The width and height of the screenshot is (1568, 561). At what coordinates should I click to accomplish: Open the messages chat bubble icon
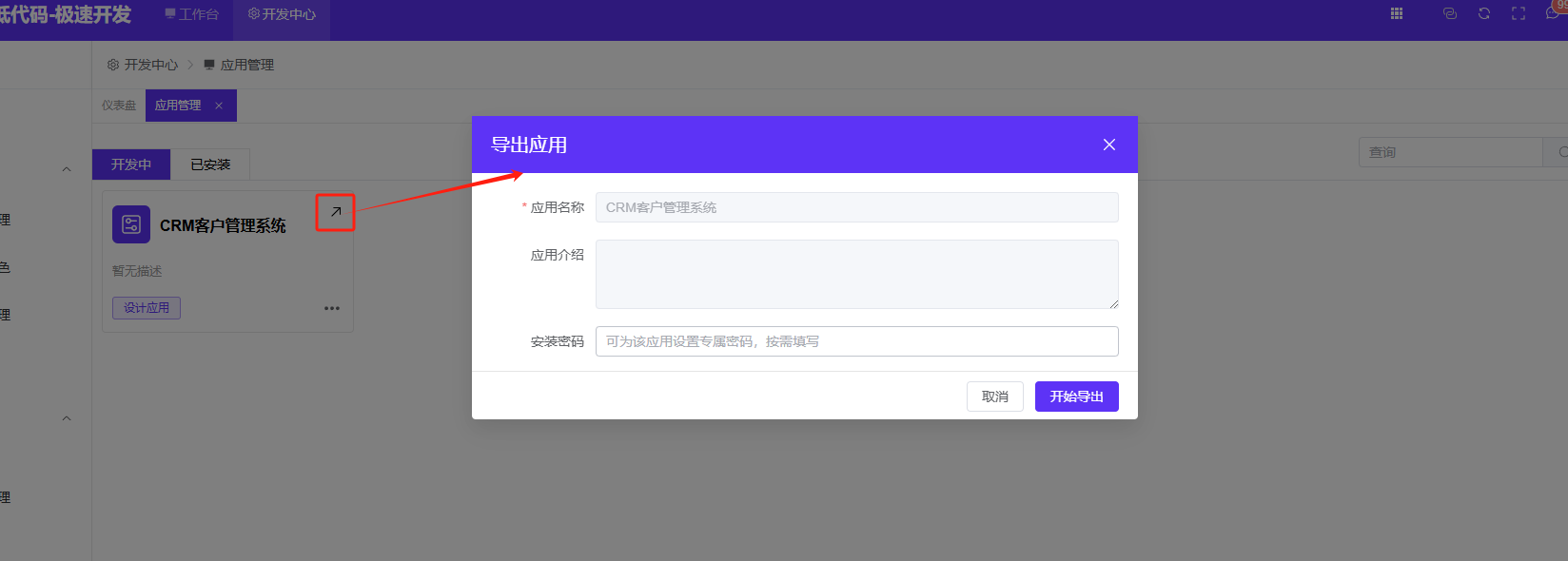1553,13
